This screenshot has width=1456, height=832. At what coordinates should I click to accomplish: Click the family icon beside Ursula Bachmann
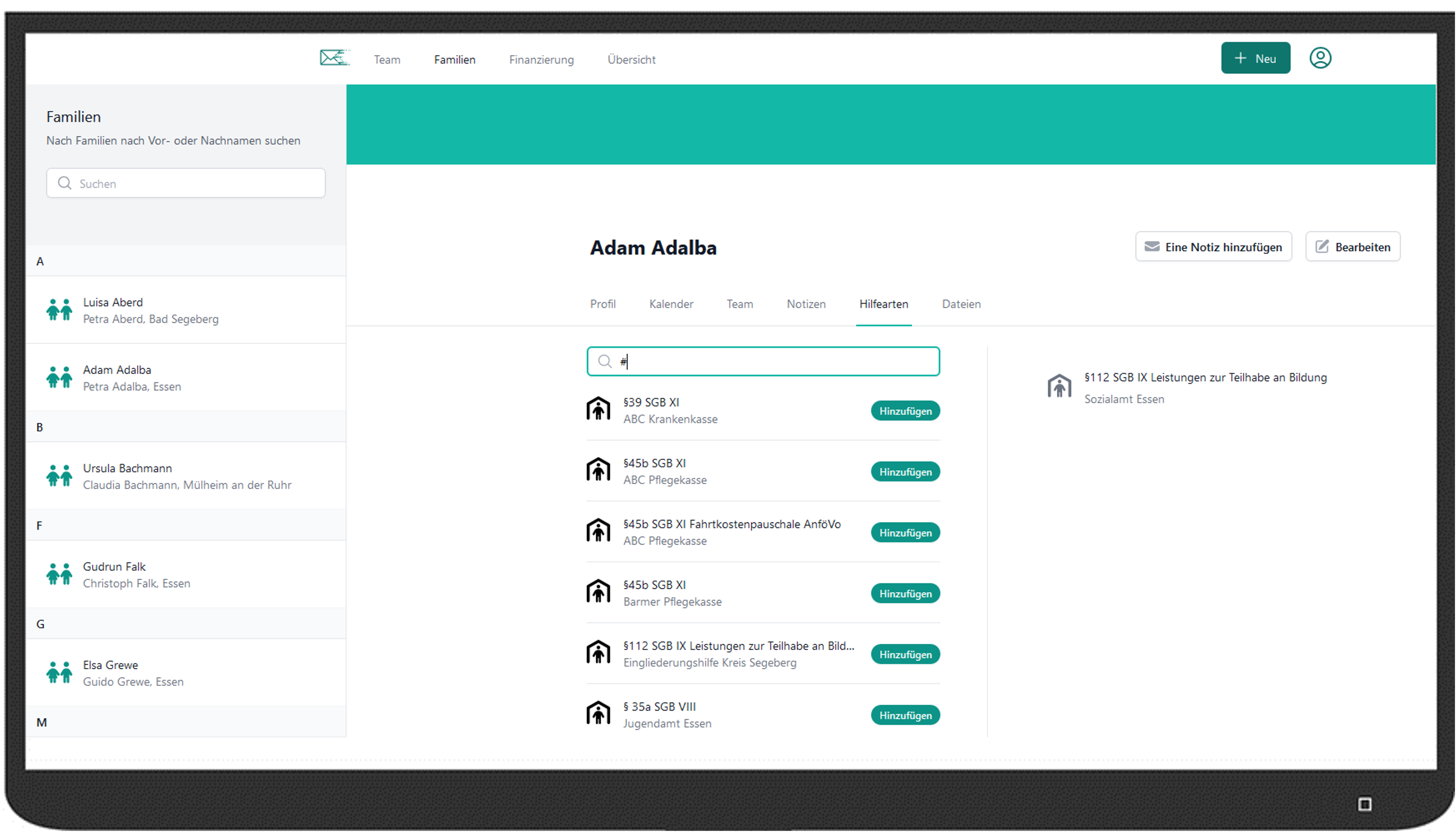(x=59, y=475)
